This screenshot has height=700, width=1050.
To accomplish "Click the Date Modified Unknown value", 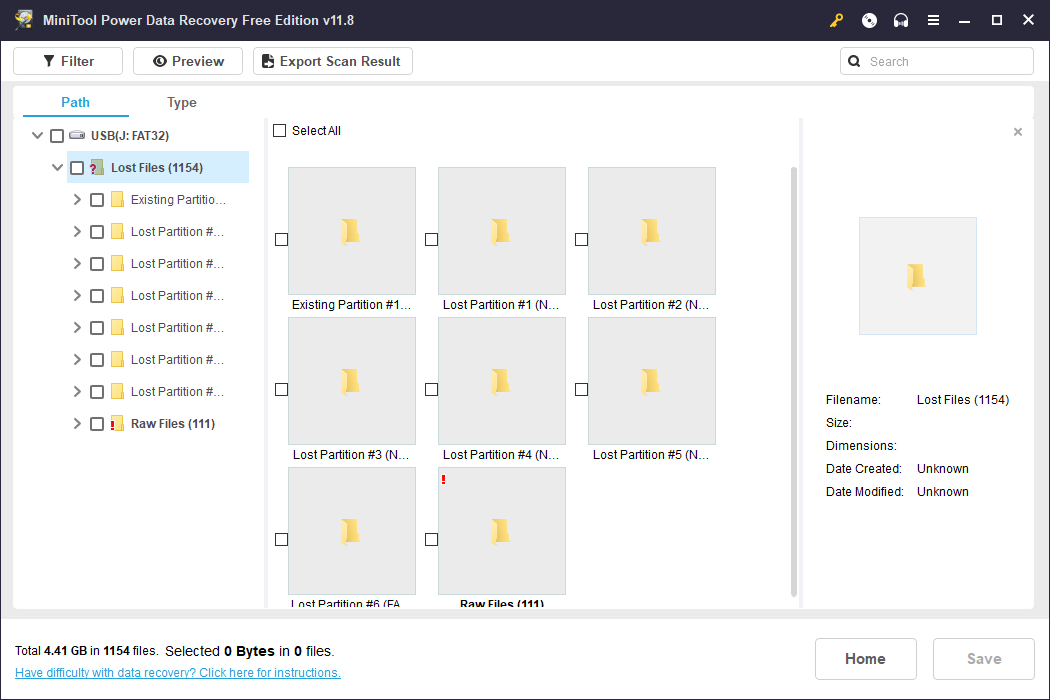I will click(943, 492).
